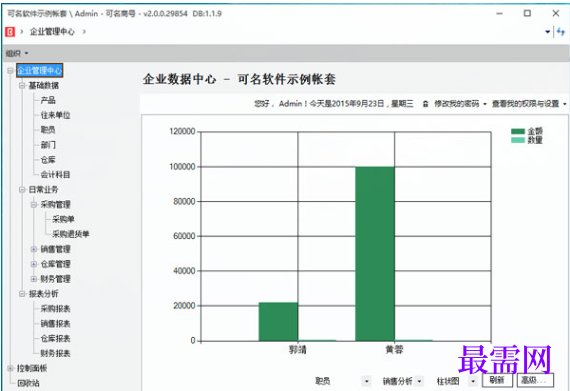
Task: Open the 柱状图 chart type dropdown
Action: [473, 381]
